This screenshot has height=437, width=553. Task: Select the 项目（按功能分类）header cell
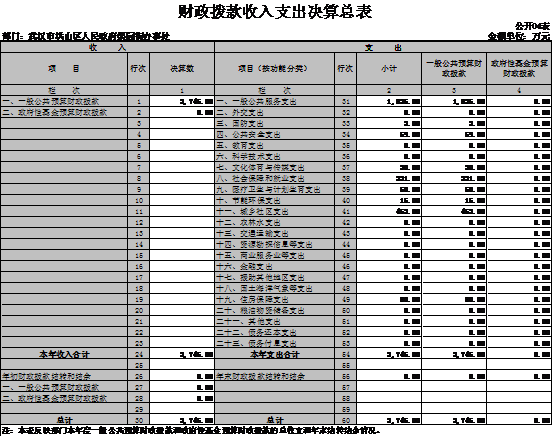tap(274, 69)
